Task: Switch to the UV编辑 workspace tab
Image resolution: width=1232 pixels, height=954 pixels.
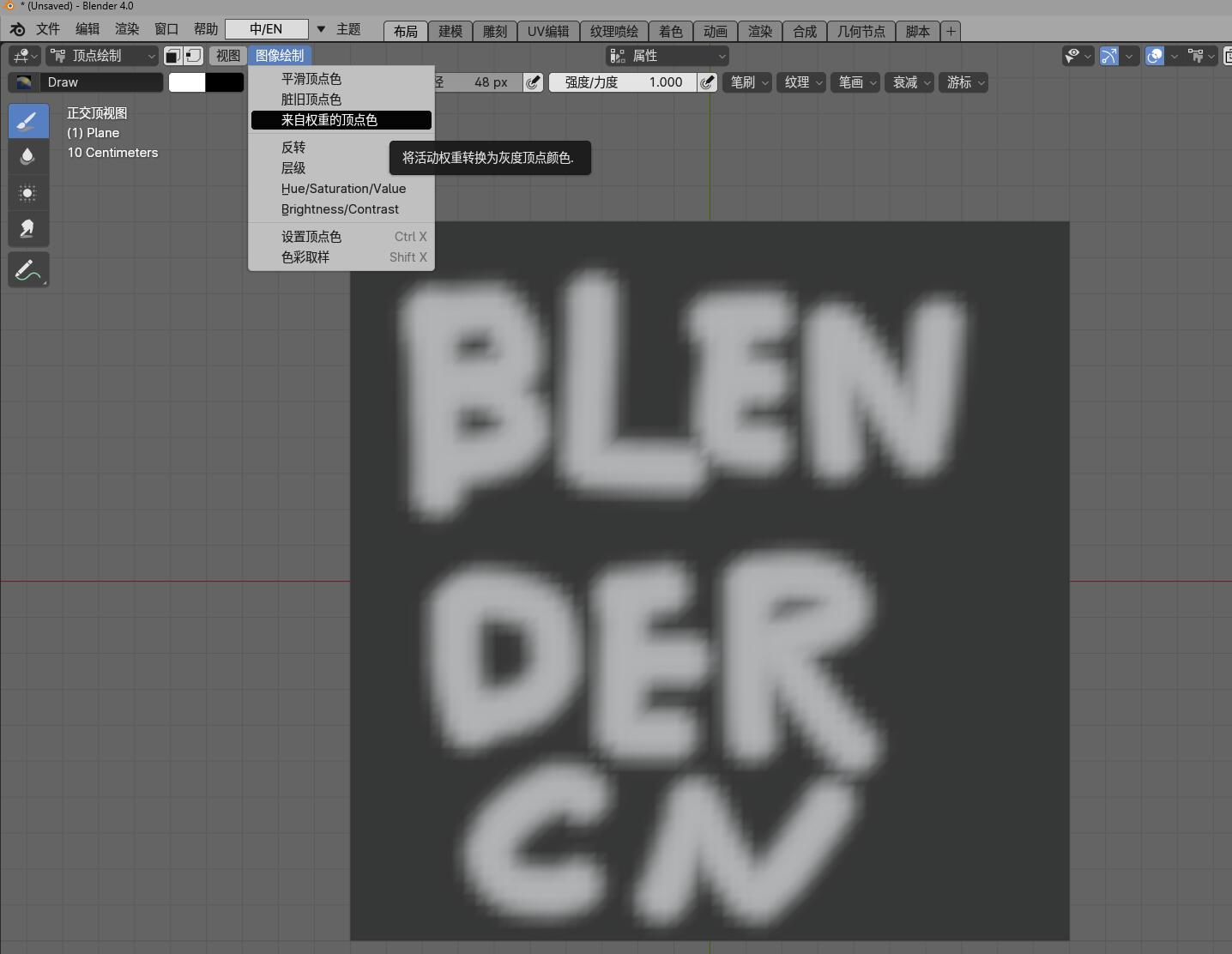Action: (x=548, y=32)
